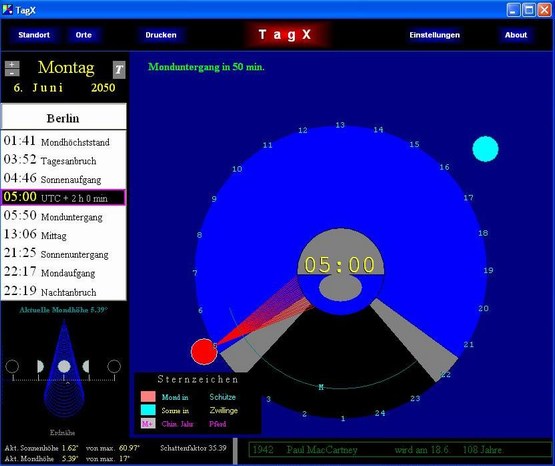This screenshot has width=555, height=466.
Task: Click hour 24 on the dial
Action: (x=380, y=413)
